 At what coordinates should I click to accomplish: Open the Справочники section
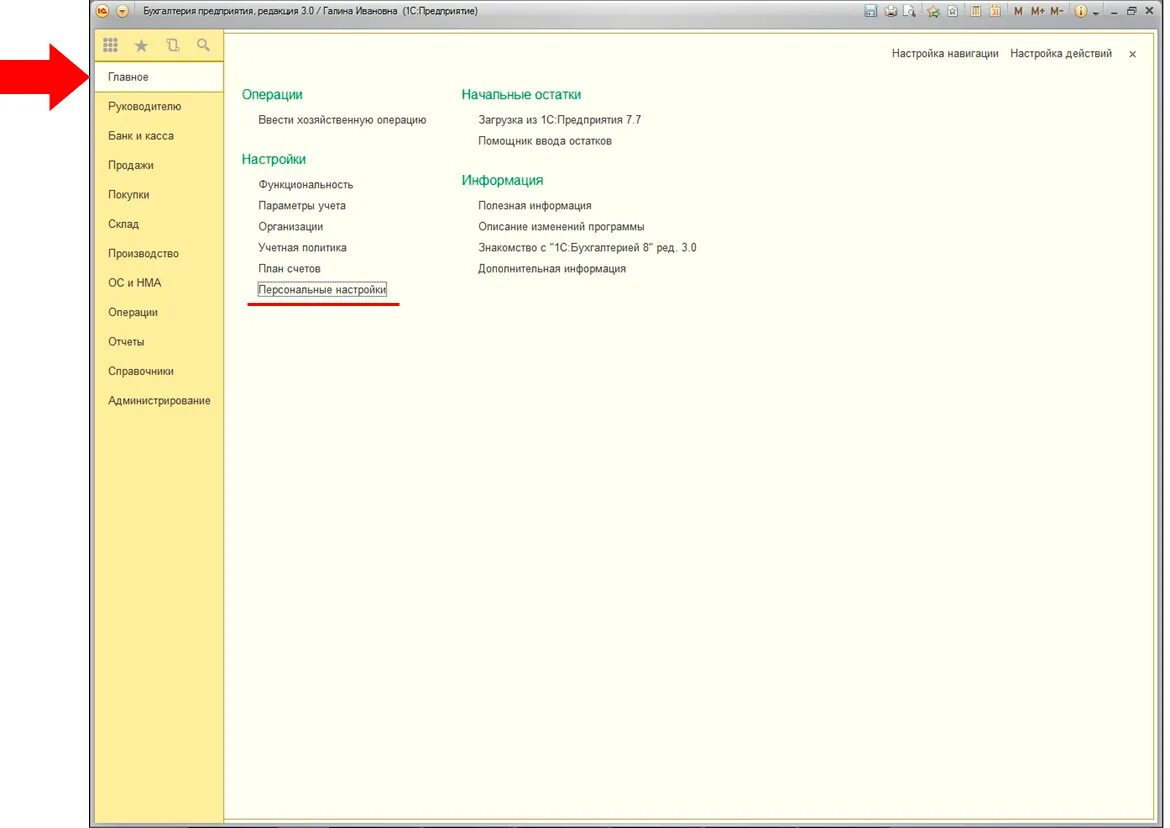click(x=159, y=371)
